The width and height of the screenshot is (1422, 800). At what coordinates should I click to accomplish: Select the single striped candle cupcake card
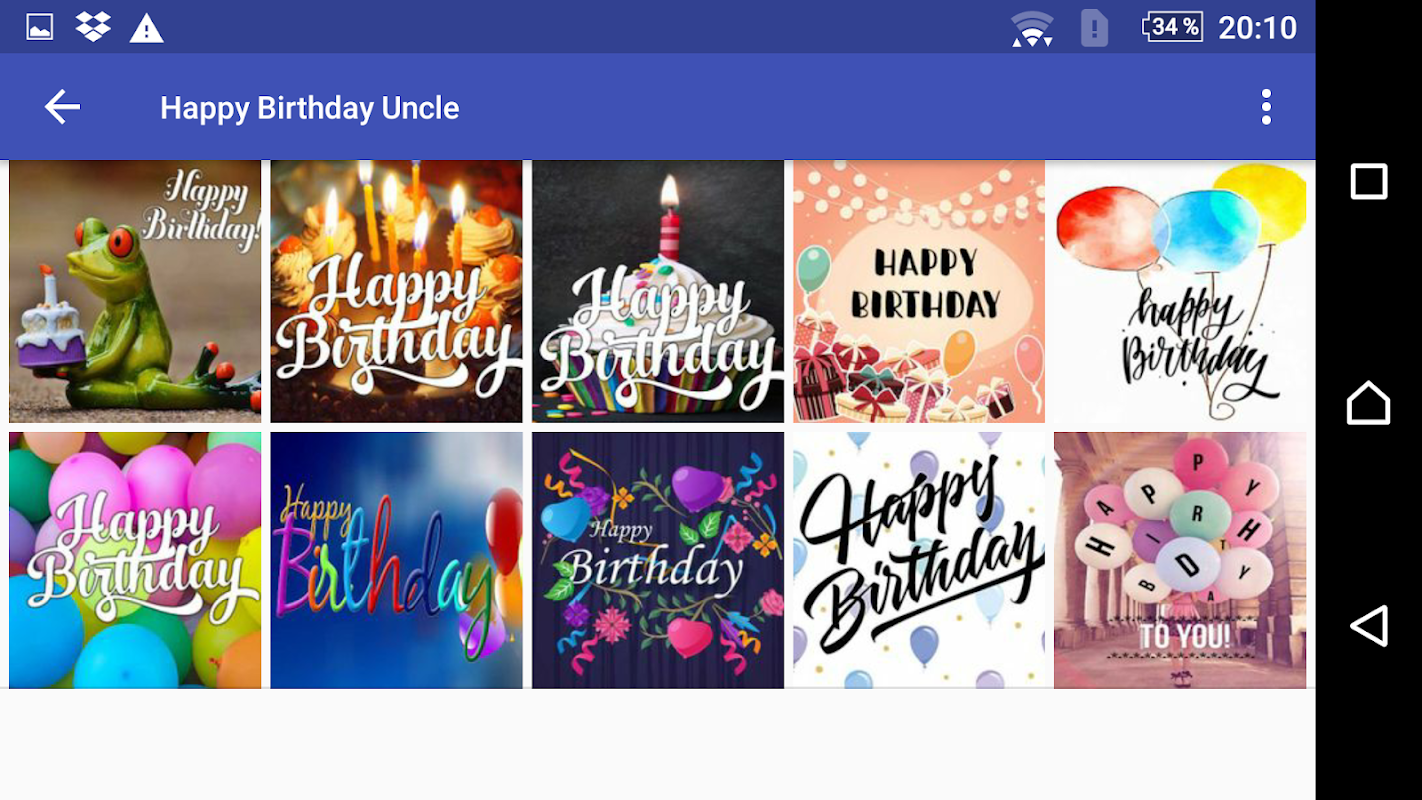coord(658,291)
